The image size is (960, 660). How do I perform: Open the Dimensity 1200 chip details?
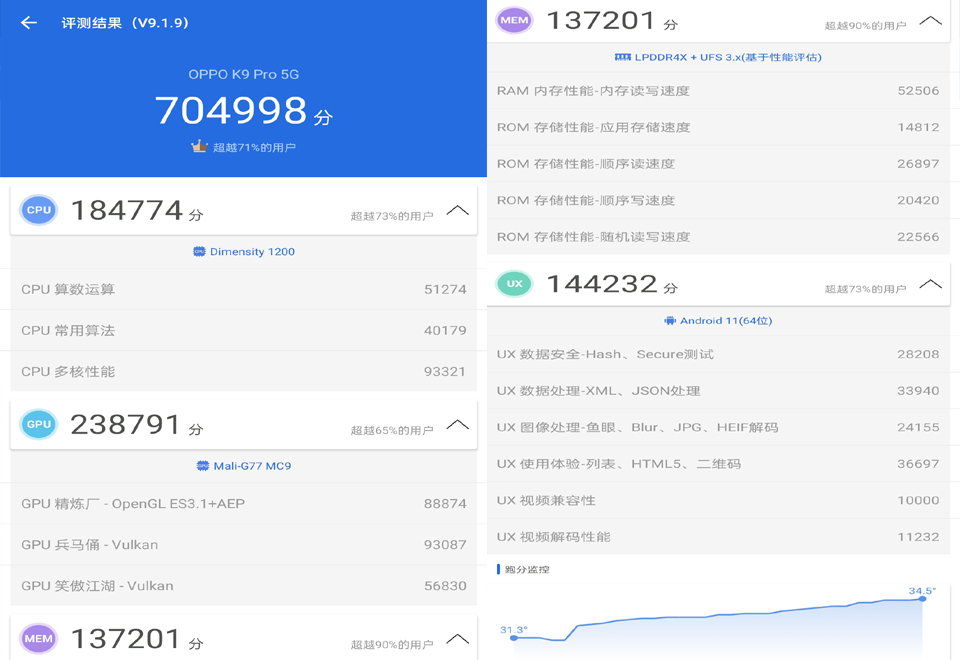(x=243, y=252)
